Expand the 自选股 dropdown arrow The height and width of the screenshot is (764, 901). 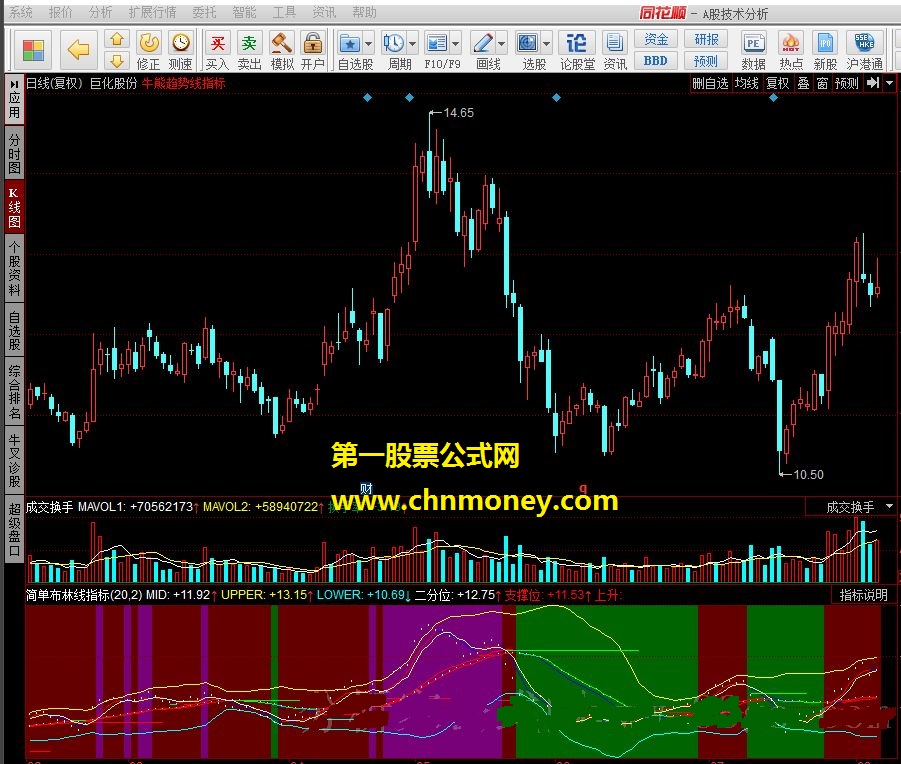[368, 44]
